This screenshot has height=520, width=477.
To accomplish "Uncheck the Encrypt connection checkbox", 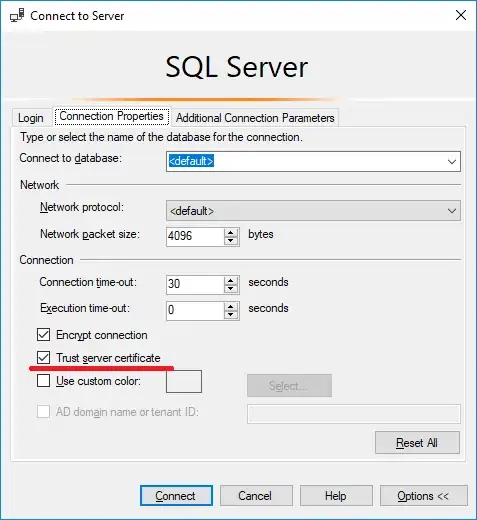I will click(x=44, y=335).
